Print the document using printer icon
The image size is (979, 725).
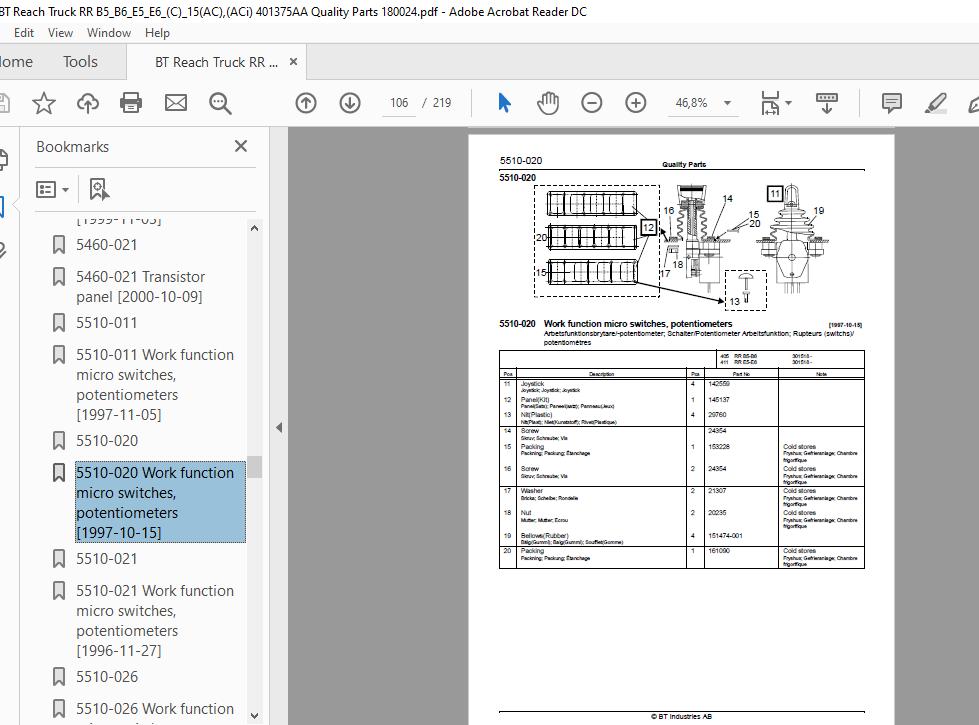tap(131, 103)
